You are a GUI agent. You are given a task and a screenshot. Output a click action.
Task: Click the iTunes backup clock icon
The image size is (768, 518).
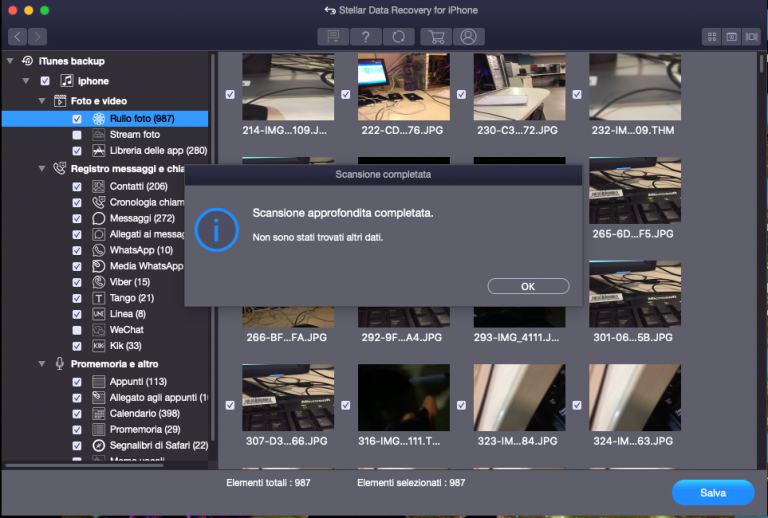point(27,61)
